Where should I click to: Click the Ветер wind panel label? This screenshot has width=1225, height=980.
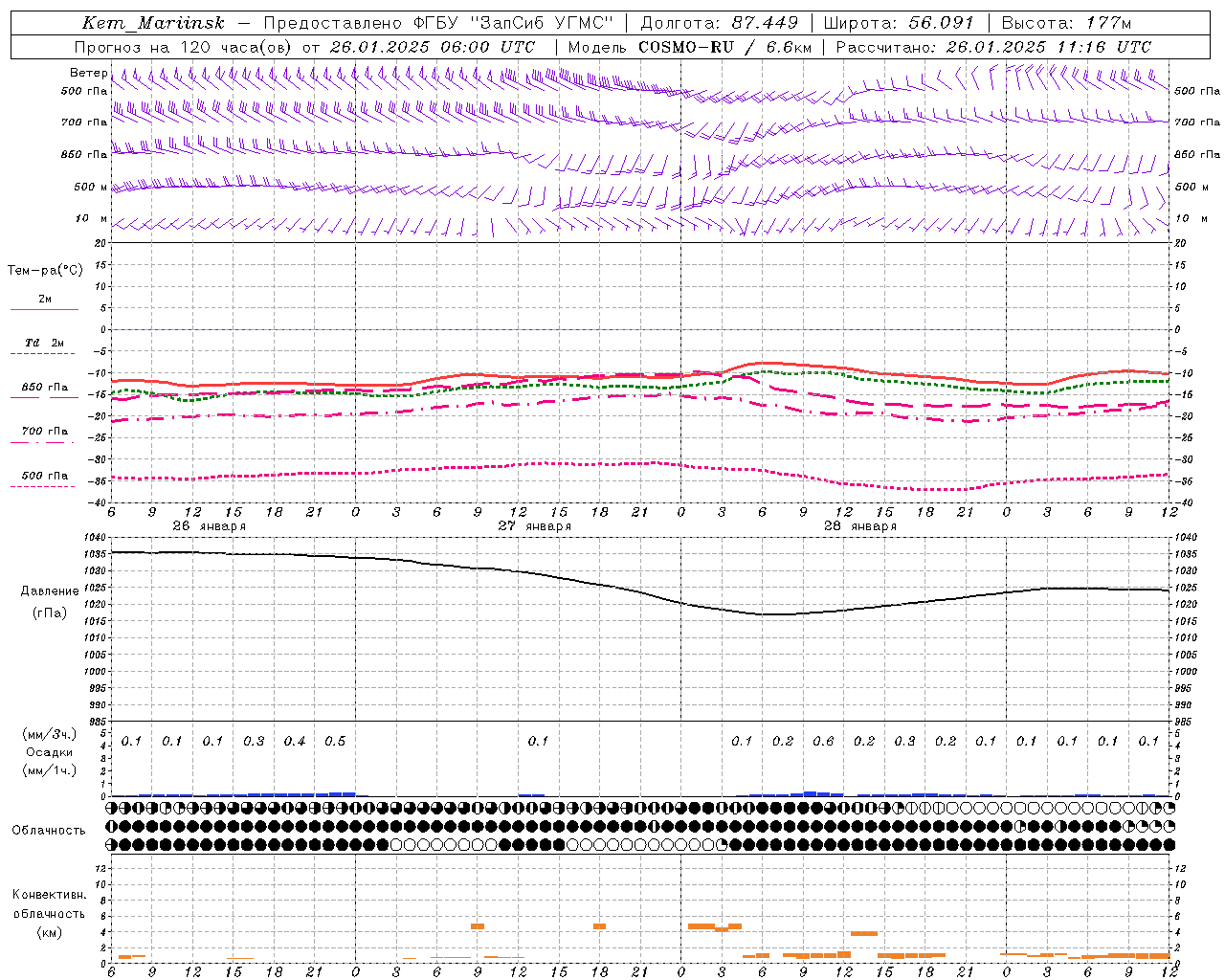(88, 73)
